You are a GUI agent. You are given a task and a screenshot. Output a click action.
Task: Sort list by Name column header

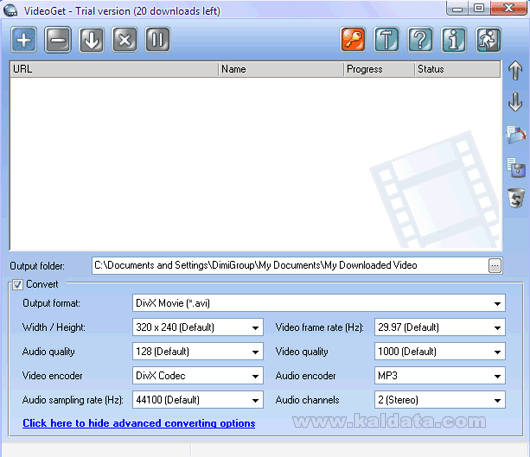coord(281,69)
